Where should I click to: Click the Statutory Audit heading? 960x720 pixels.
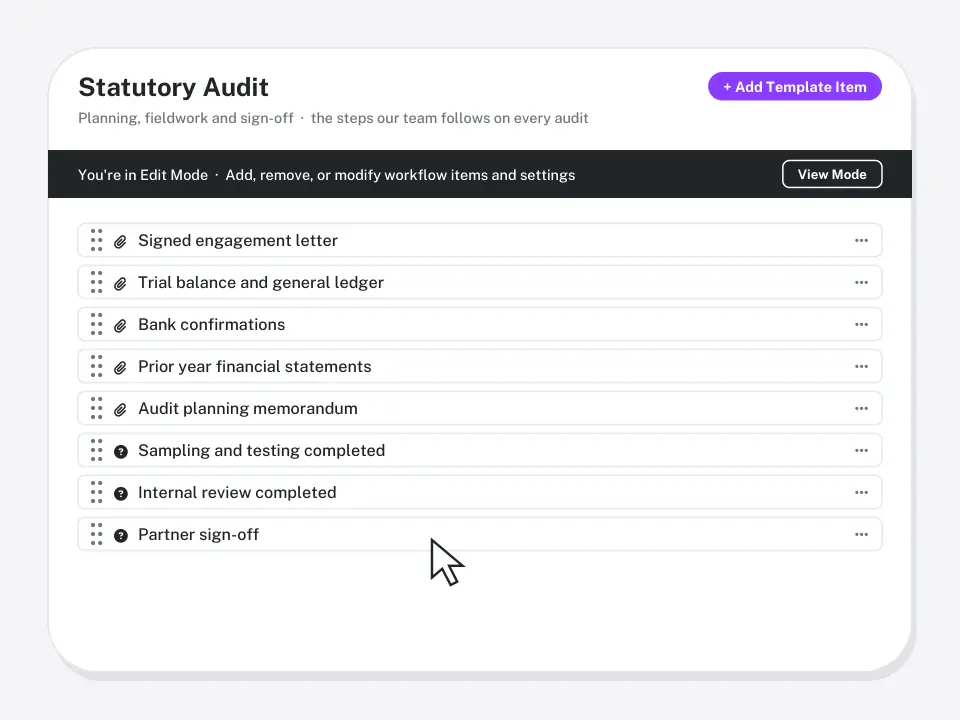point(173,87)
